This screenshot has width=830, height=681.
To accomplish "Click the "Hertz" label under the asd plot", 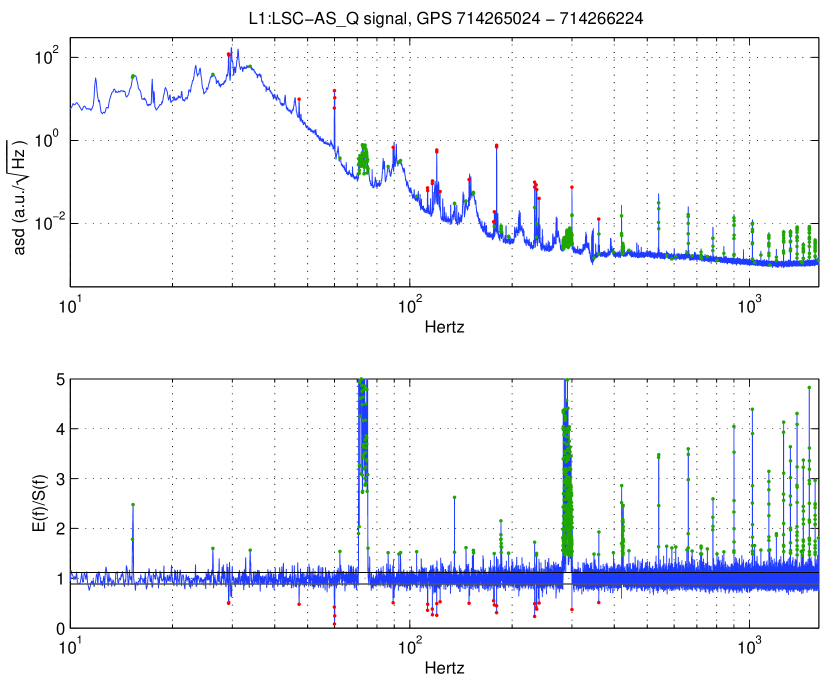I will [445, 327].
